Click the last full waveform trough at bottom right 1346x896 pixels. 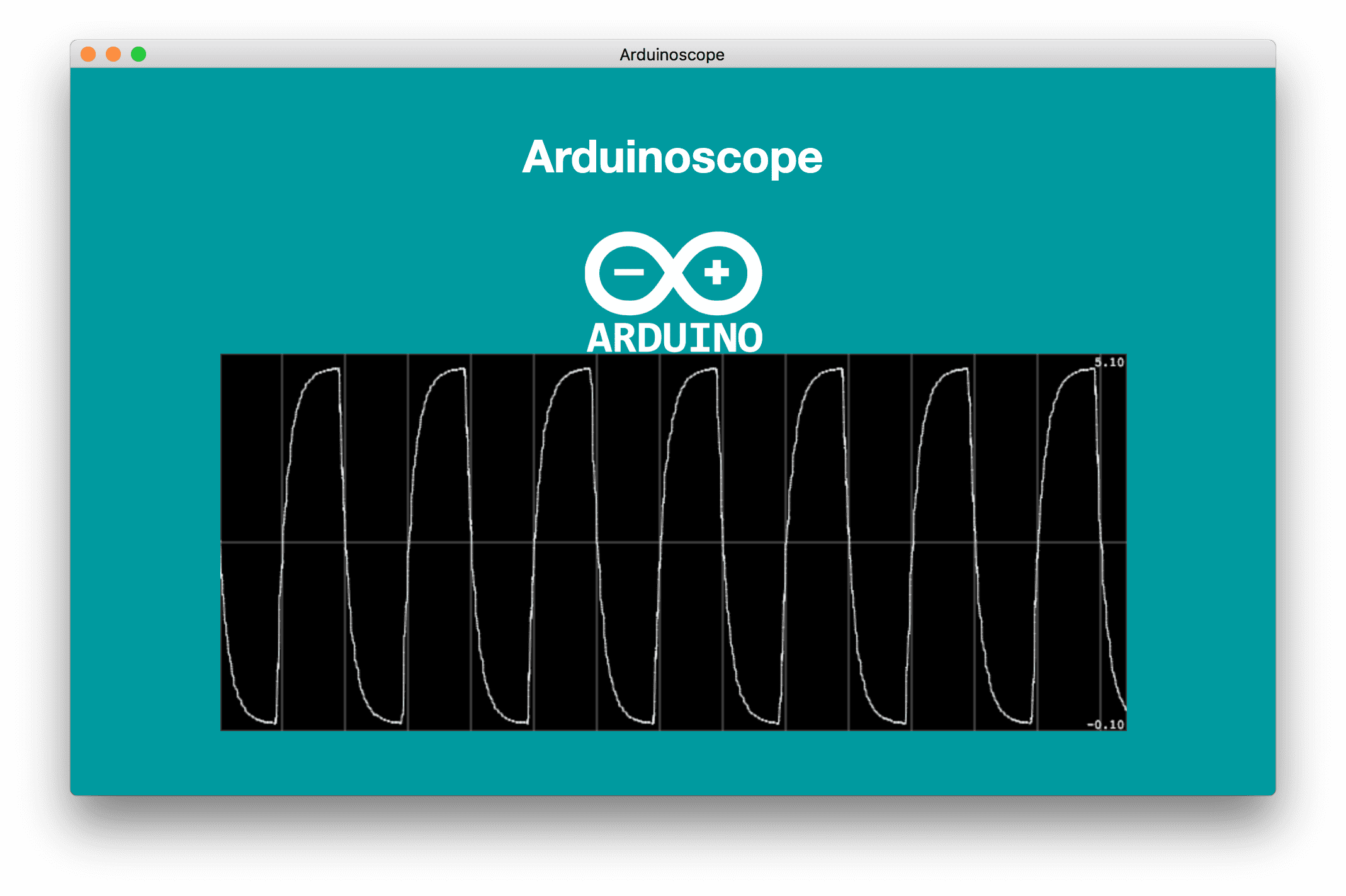click(1025, 722)
